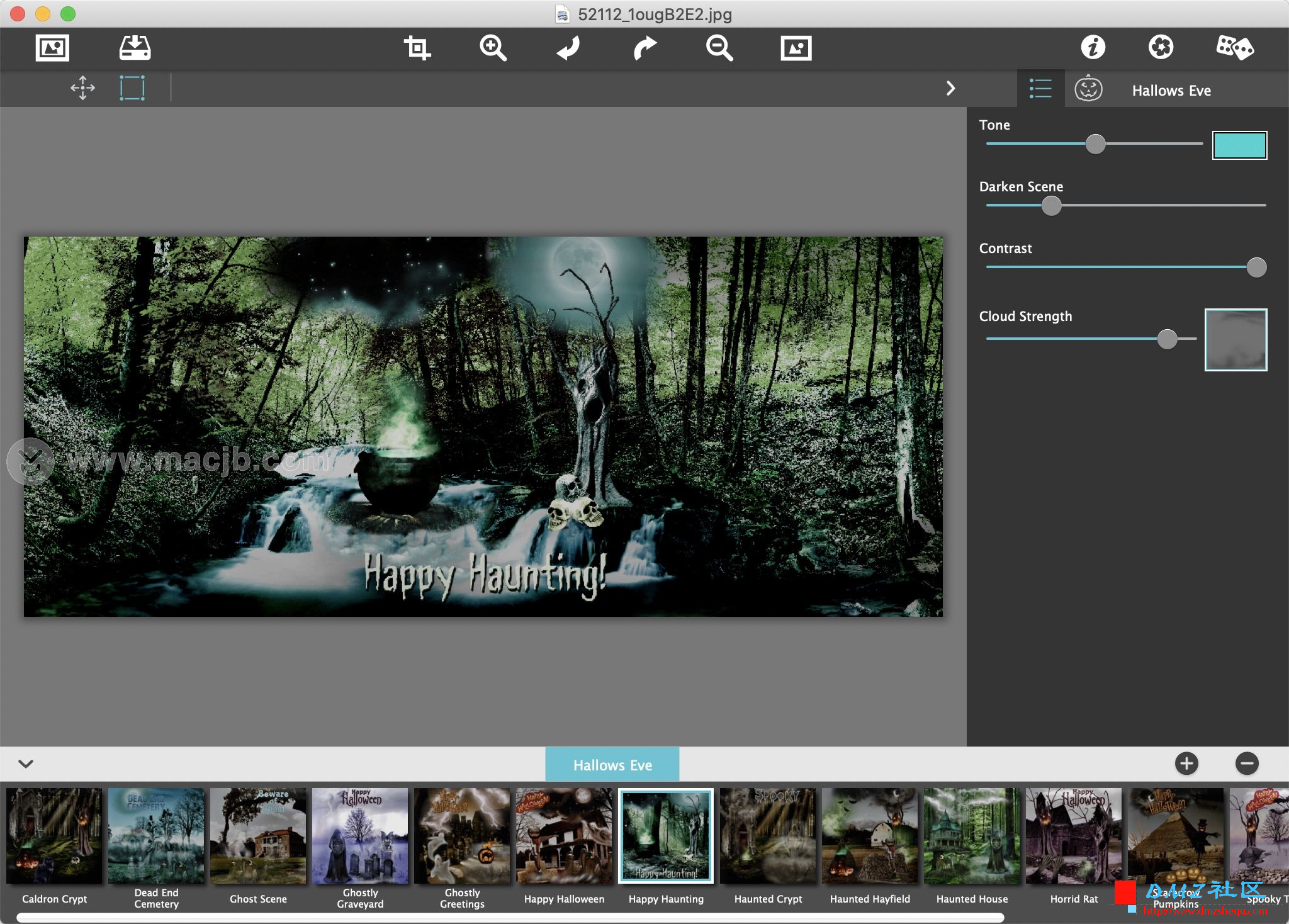1289x924 pixels.
Task: Open the Tone color swatch
Action: coord(1239,145)
